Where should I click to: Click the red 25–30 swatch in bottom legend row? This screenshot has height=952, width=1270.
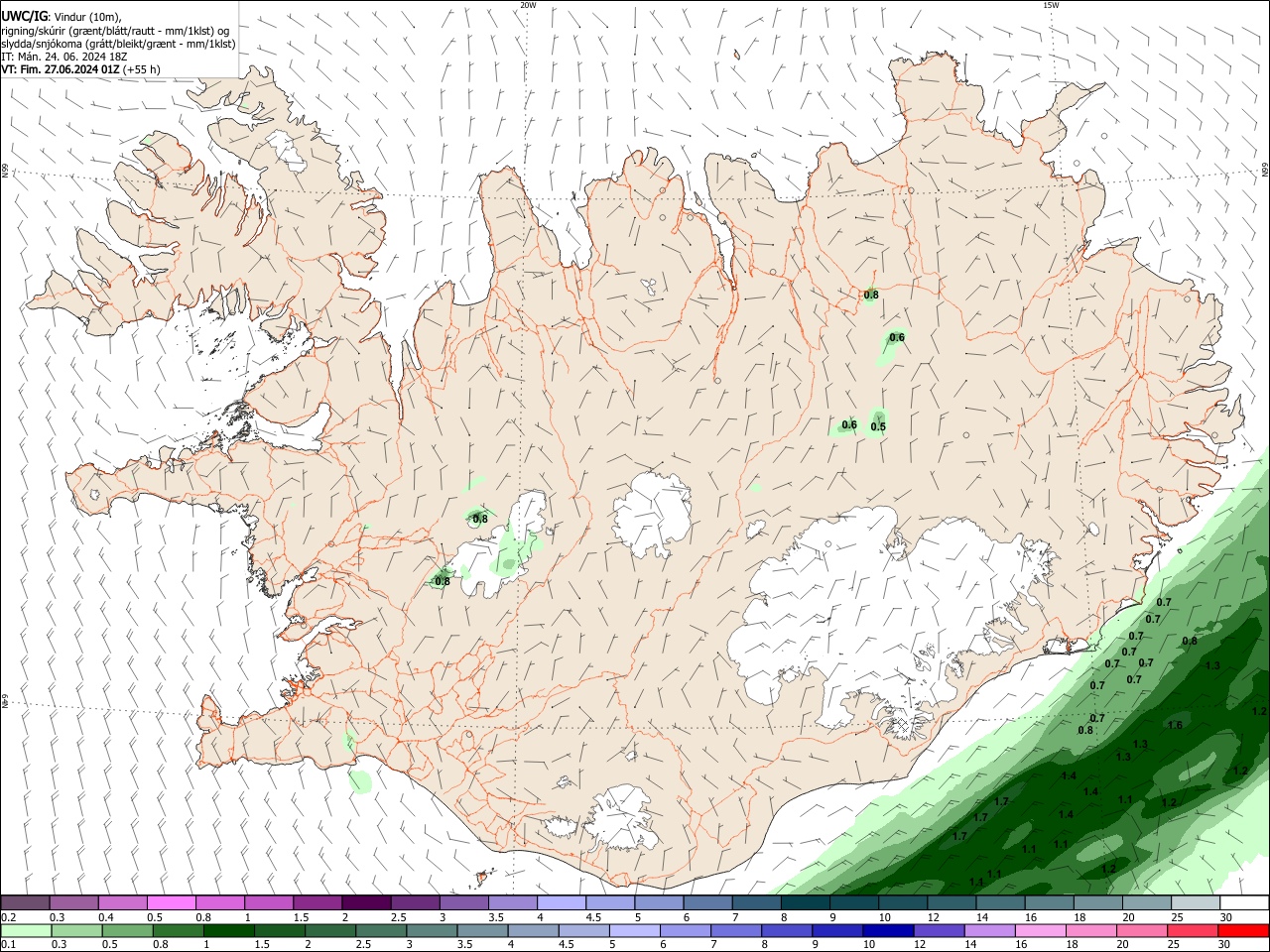1193,931
